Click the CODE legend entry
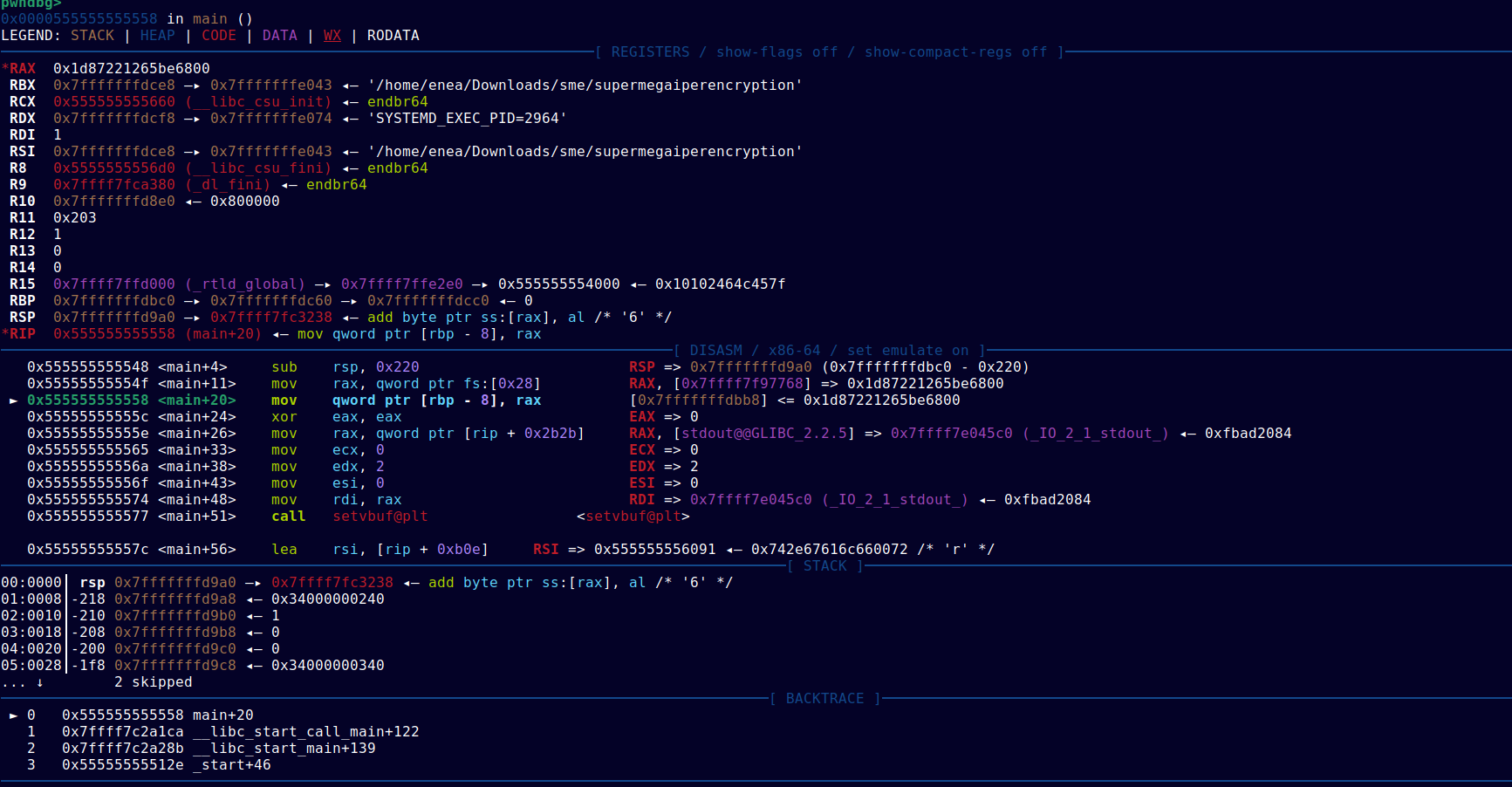The height and width of the screenshot is (787, 1512). pyautogui.click(x=219, y=35)
